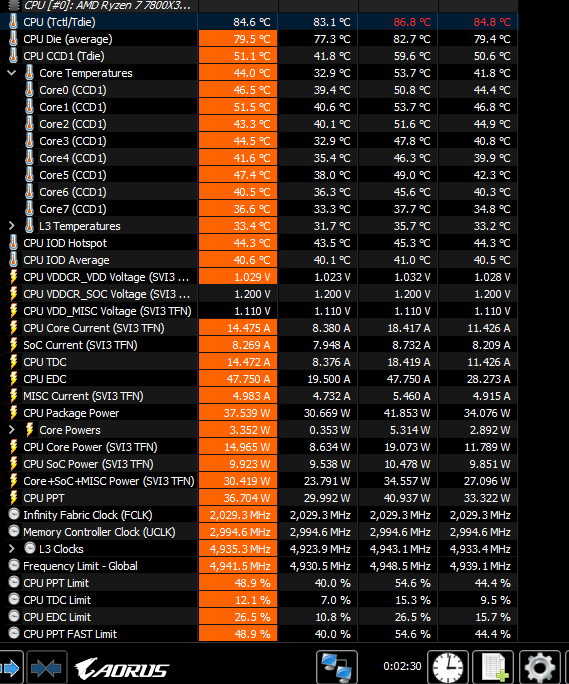
Task: Click lightning icon beside CPU Core Current
Action: point(14,328)
